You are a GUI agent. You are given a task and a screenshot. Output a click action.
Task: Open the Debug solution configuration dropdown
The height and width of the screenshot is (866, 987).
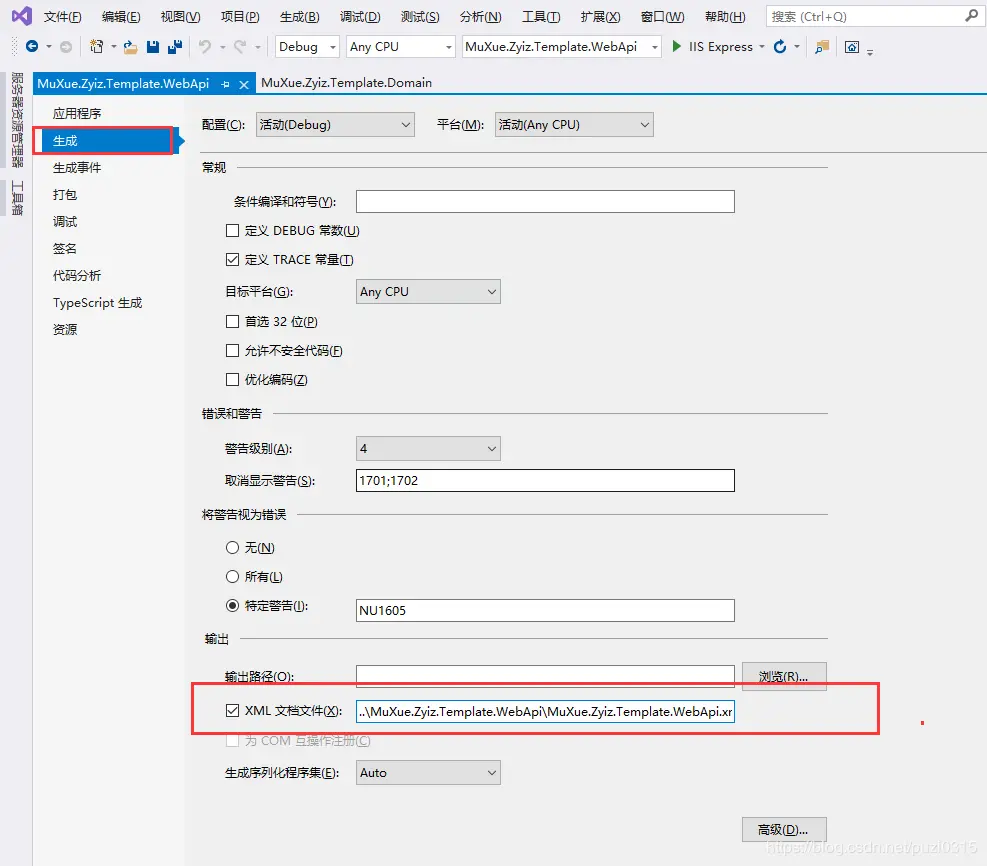pos(307,47)
